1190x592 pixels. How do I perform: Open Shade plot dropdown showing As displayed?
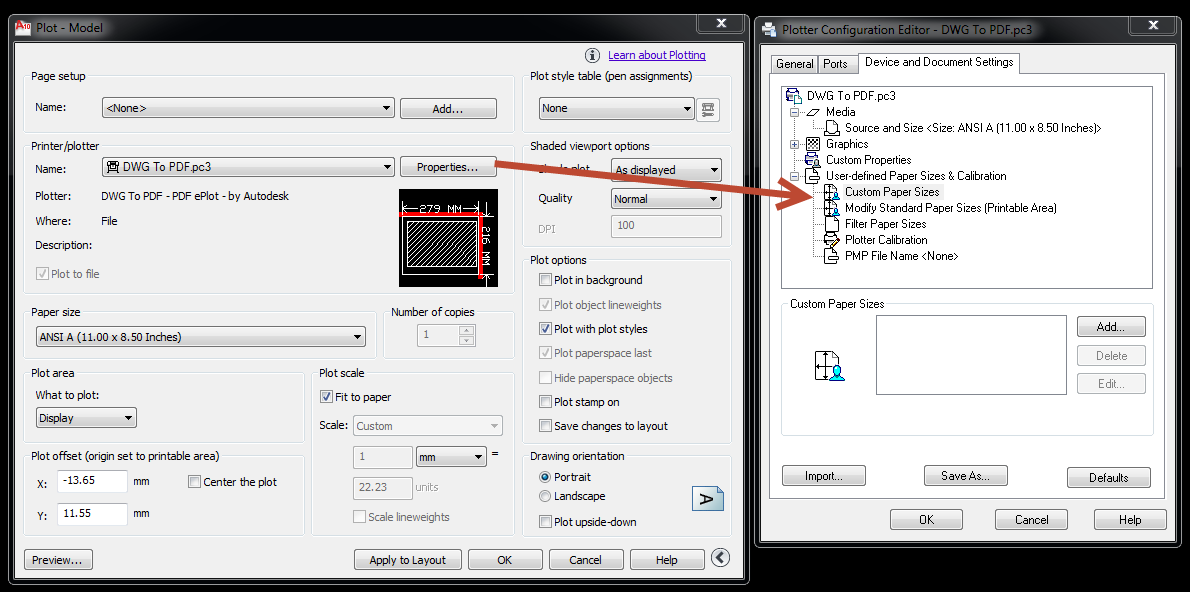pos(666,170)
